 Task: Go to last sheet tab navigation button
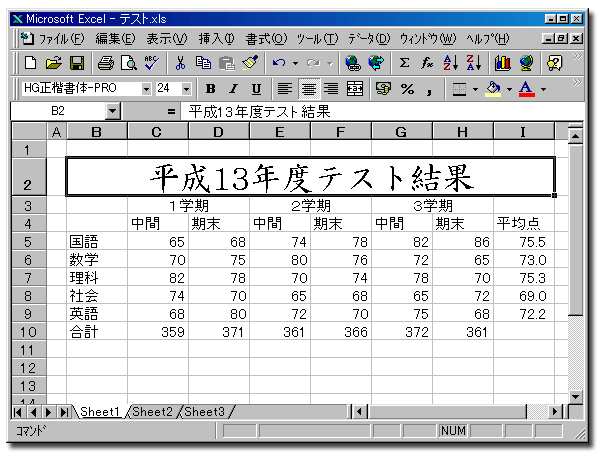click(x=65, y=412)
